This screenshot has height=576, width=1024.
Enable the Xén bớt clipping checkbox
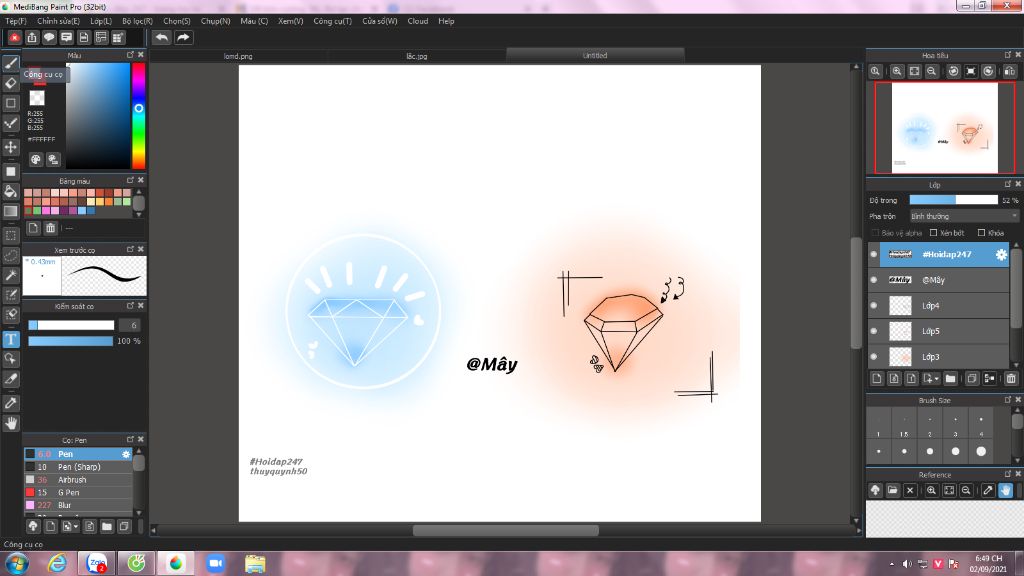coord(934,233)
